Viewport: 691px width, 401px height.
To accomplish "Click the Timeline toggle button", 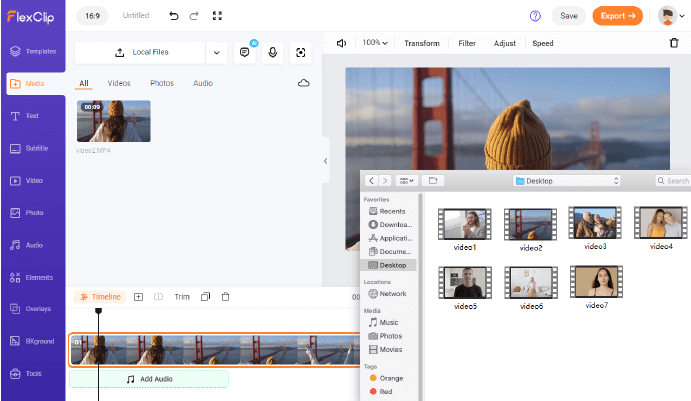I will coord(100,297).
